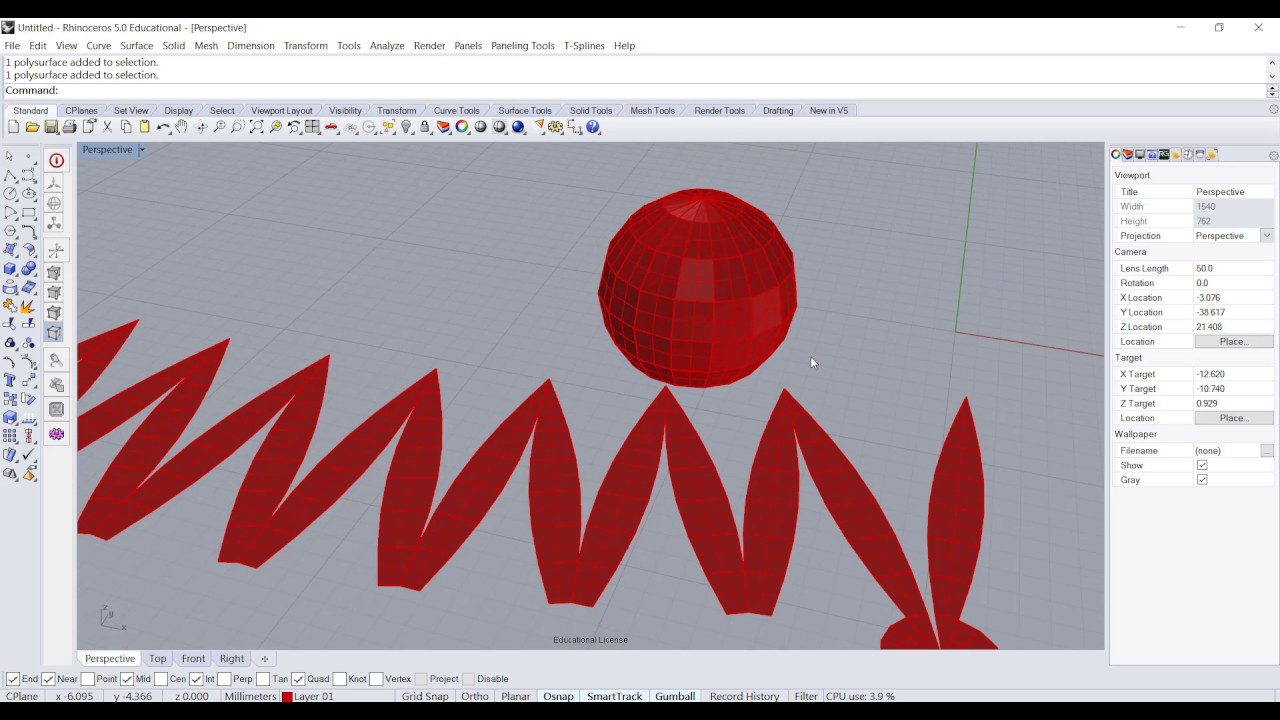This screenshot has height=720, width=1280.
Task: Enable the Perp osnap checkbox
Action: (x=224, y=679)
